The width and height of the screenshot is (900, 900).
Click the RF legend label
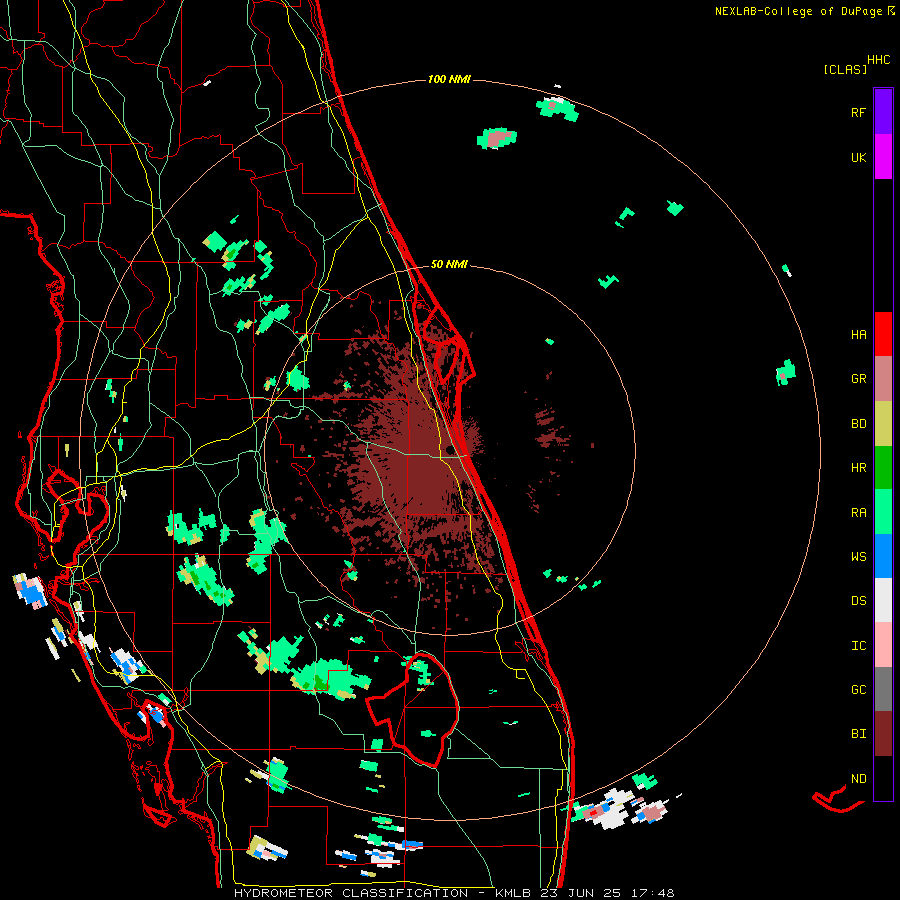[858, 112]
